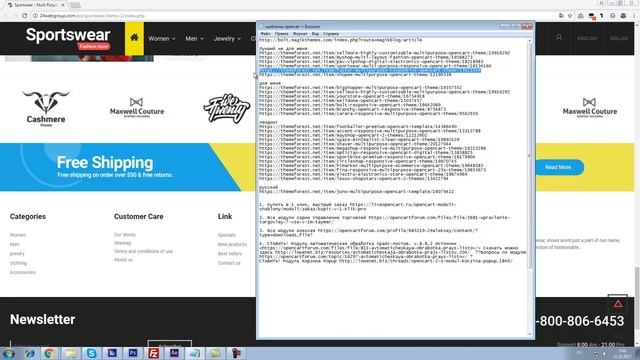640x360 pixels.
Task: Open the Our stores link
Action: click(x=125, y=235)
